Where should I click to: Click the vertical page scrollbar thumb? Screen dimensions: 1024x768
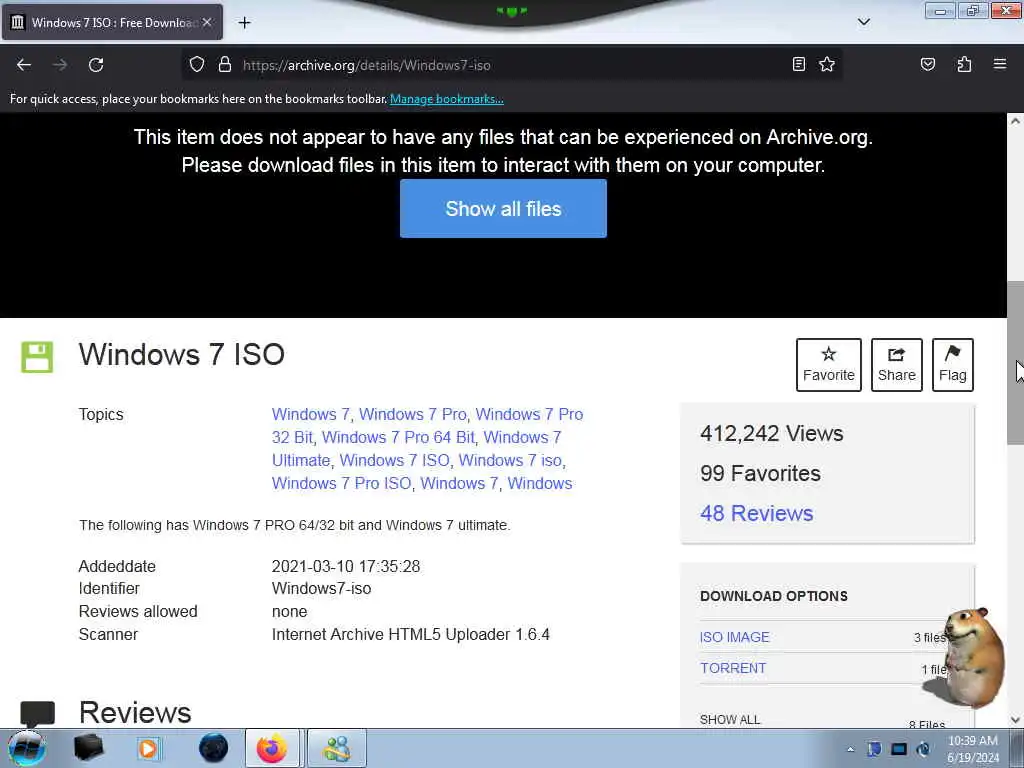click(1015, 363)
